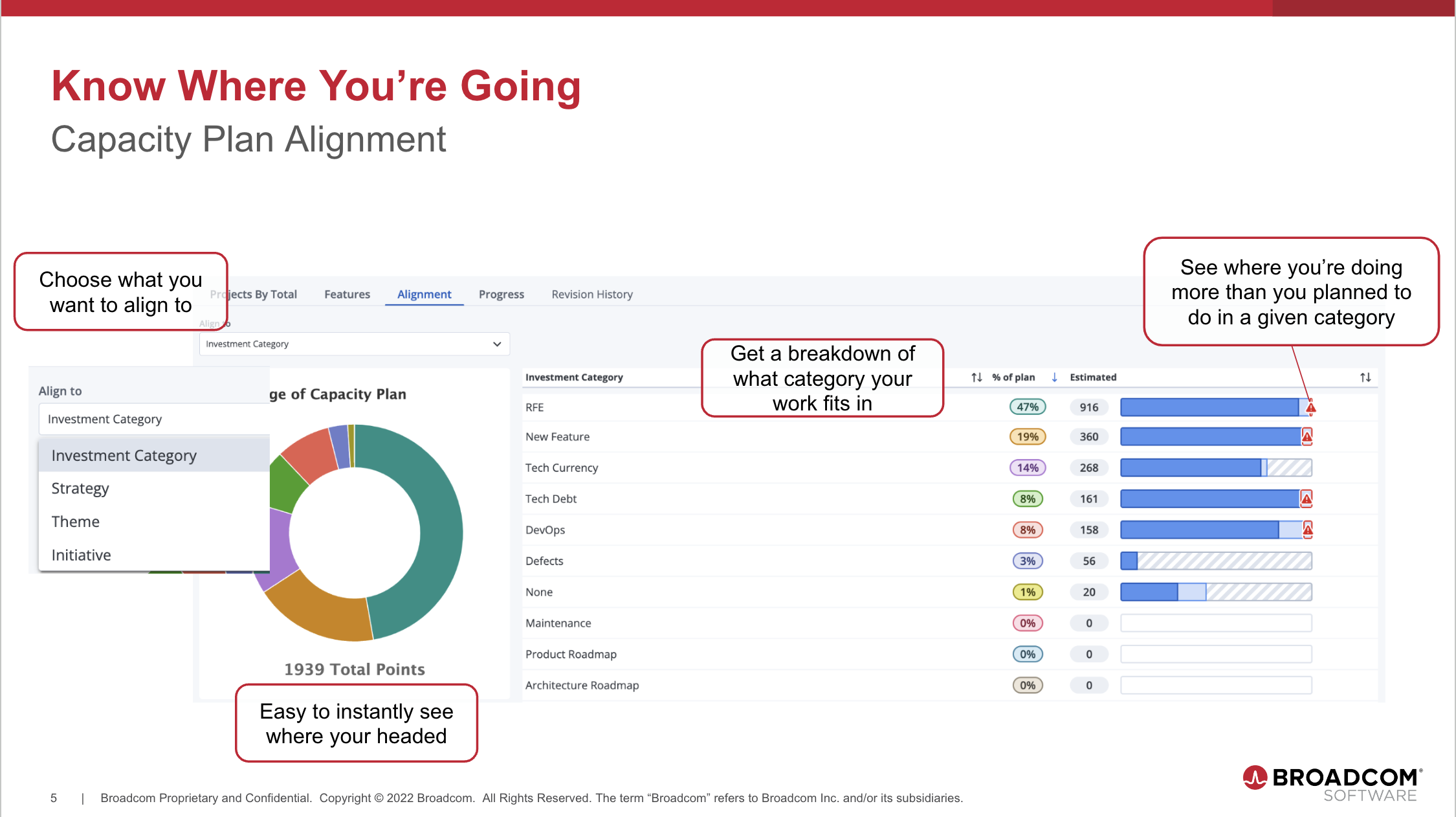
Task: Click the 161 estimated value
Action: 1089,498
